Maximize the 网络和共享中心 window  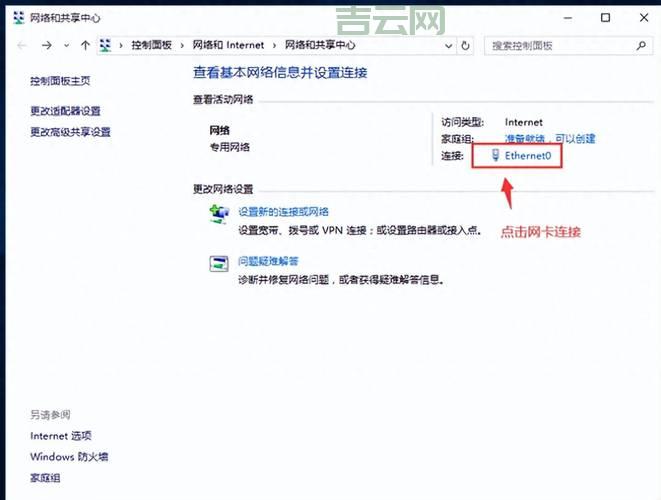click(605, 18)
